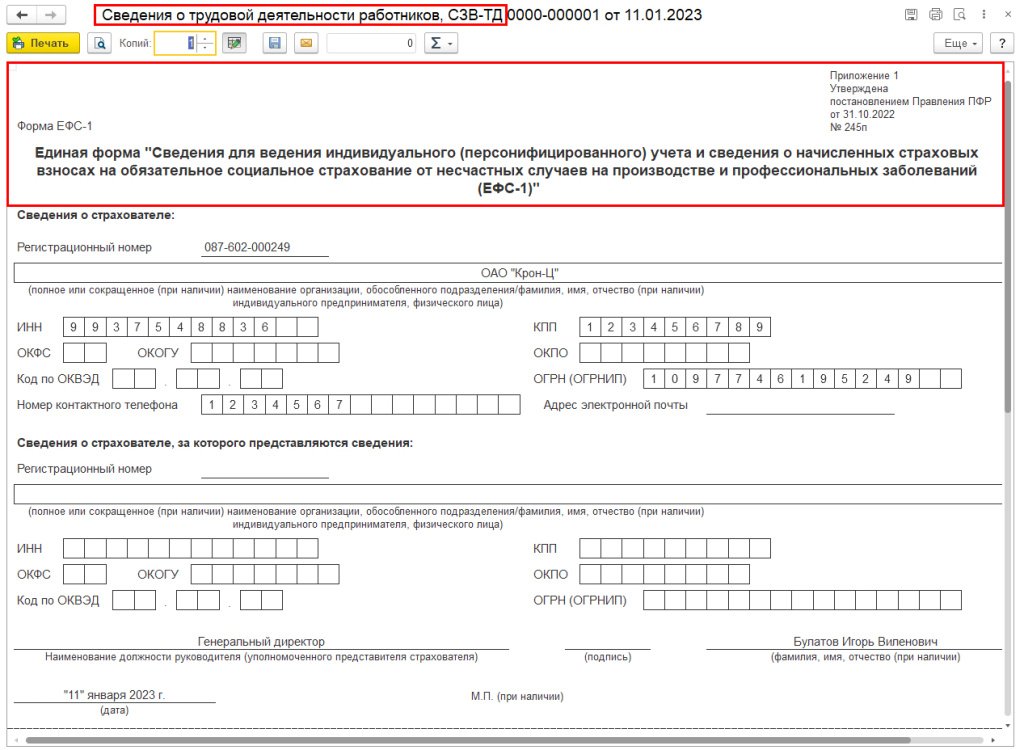Click the sum value field showing 0
The image size is (1024, 750).
371,44
